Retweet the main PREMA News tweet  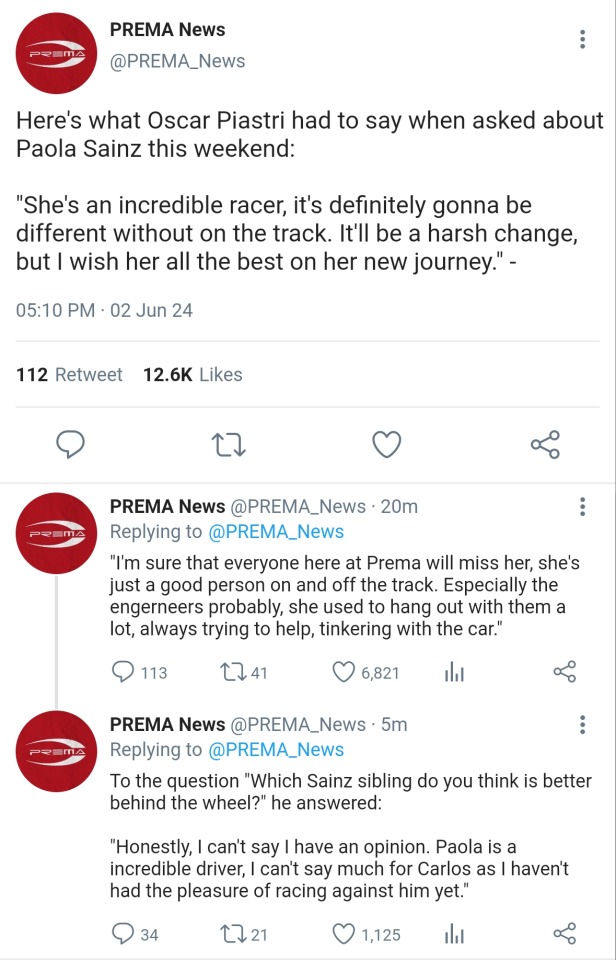229,444
